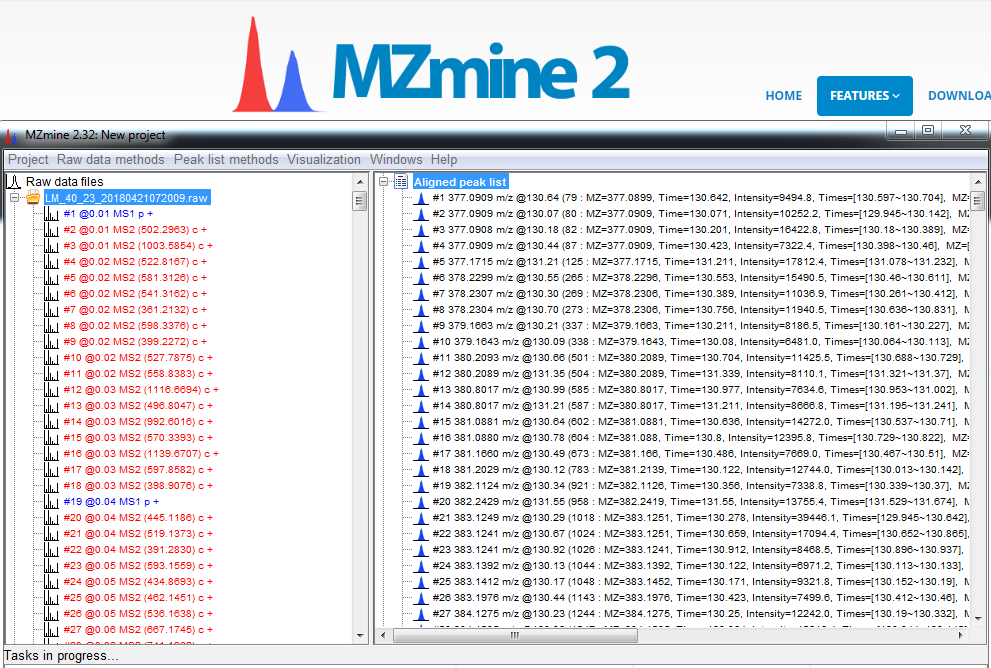991x668 pixels.
Task: Click the open folder icon next to the raw file
Action: point(33,198)
